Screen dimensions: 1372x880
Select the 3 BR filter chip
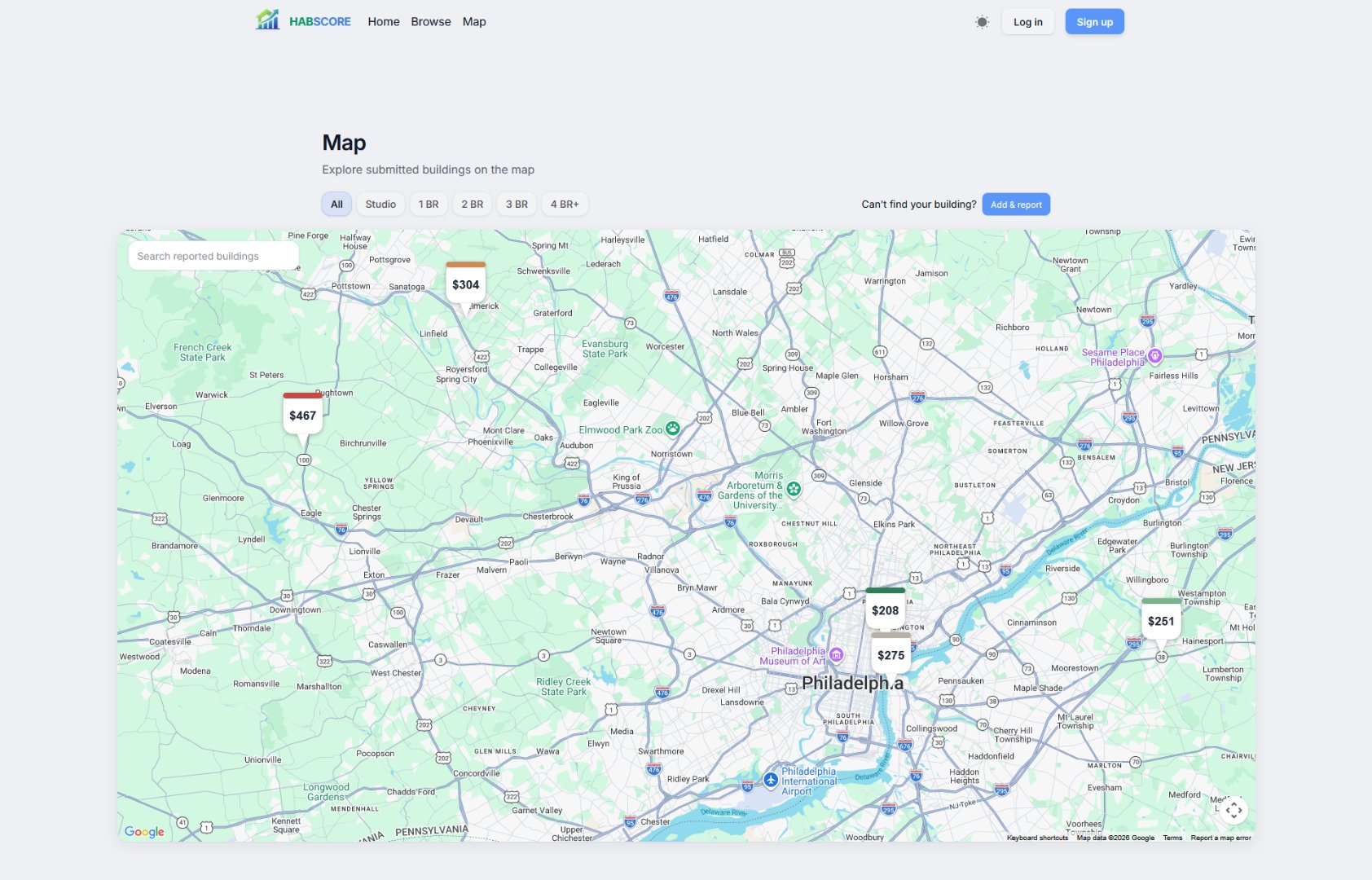click(517, 205)
